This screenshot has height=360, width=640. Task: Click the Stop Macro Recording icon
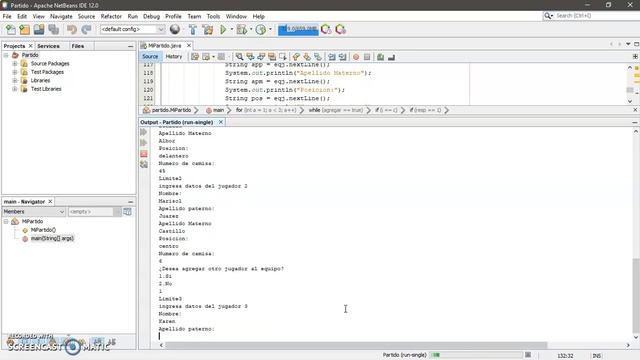(x=367, y=57)
